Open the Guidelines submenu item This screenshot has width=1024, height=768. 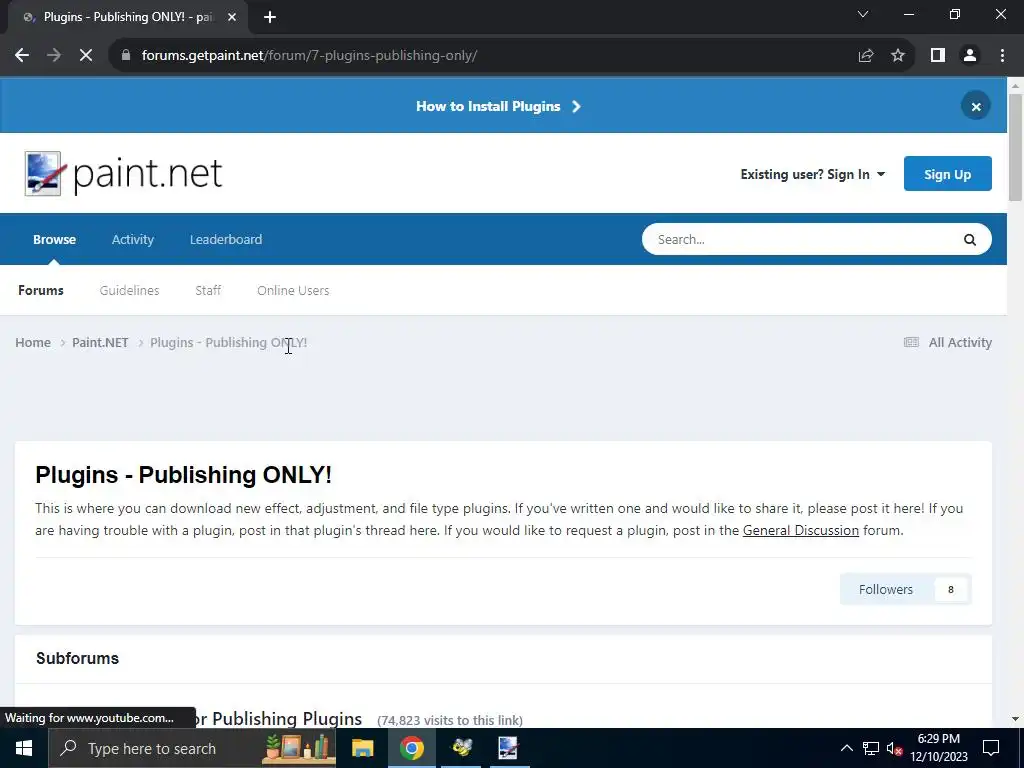(129, 291)
